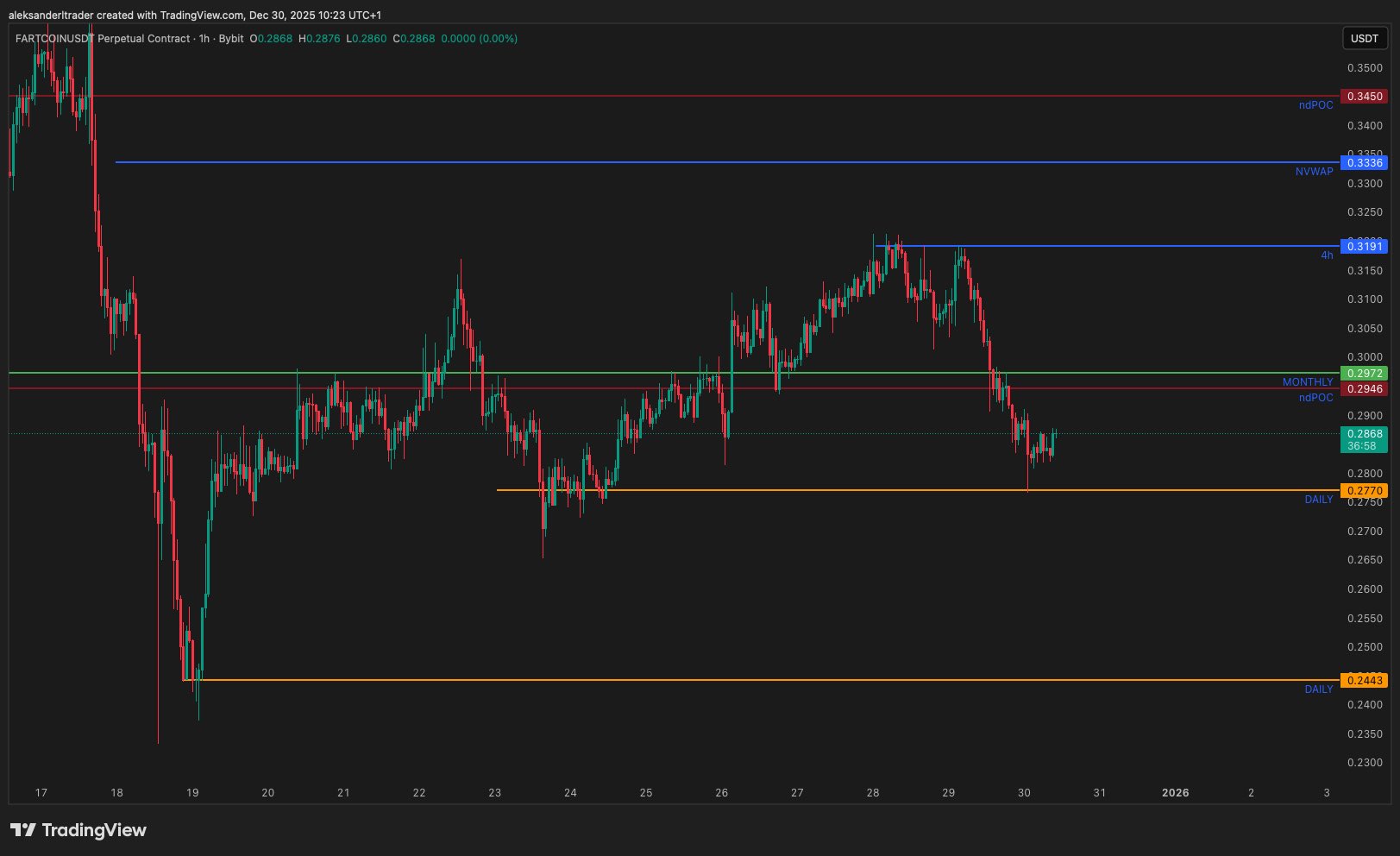Select the ndPOC label under the 0.2946 line
The image size is (1400, 856).
coord(1315,398)
